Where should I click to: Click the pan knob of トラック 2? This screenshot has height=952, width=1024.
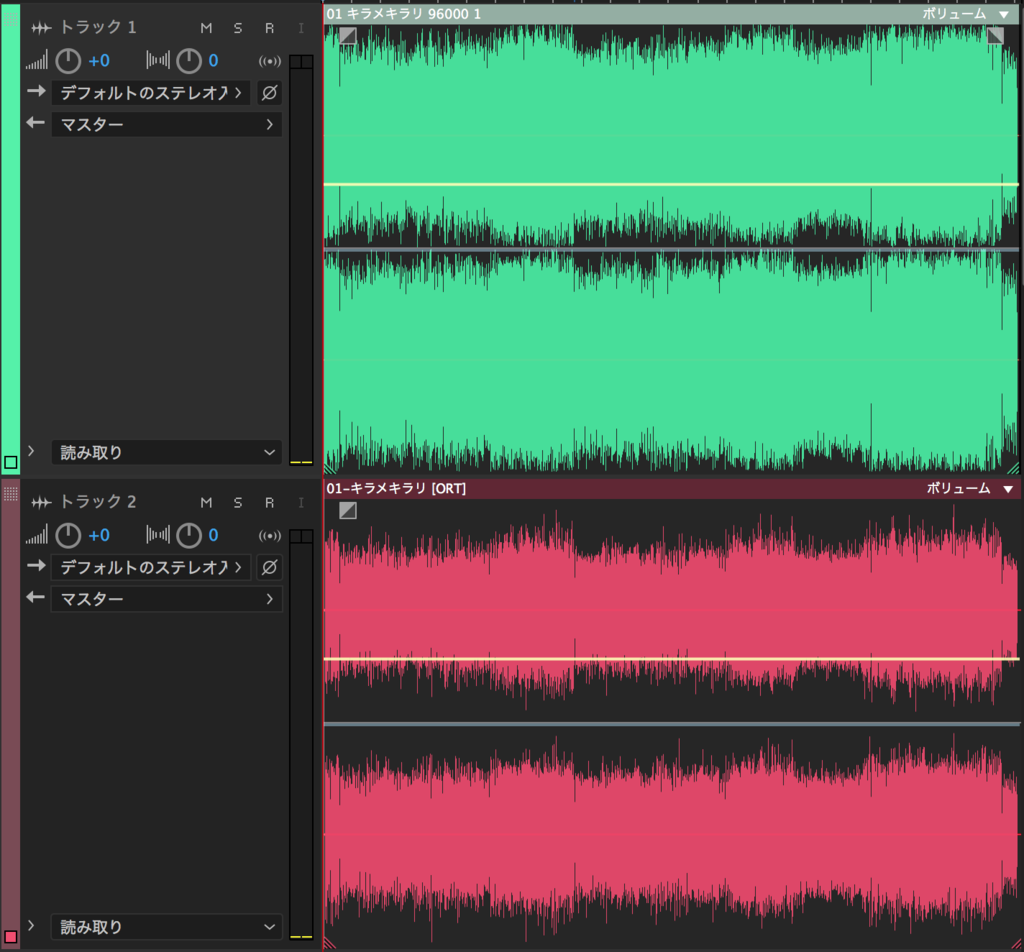click(189, 536)
